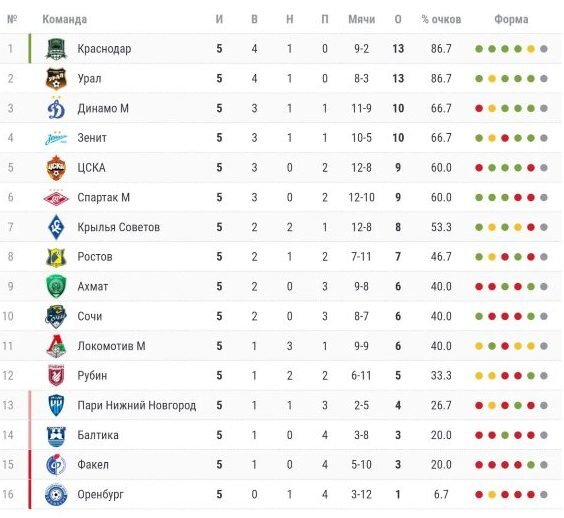Open the Krasnodar club crest icon
Viewport: 564px width, 518px height.
(x=56, y=49)
